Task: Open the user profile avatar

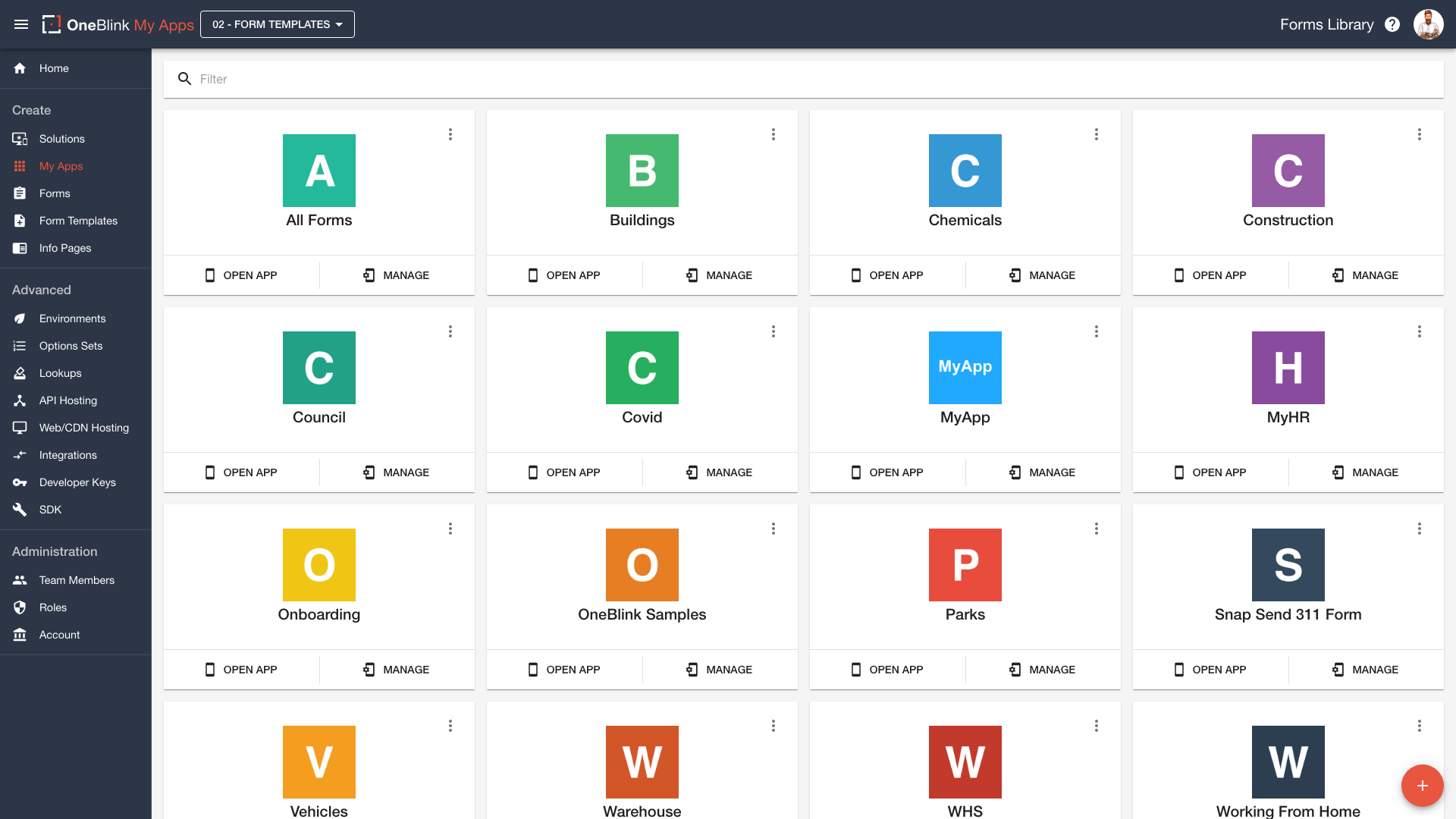Action: [x=1428, y=24]
